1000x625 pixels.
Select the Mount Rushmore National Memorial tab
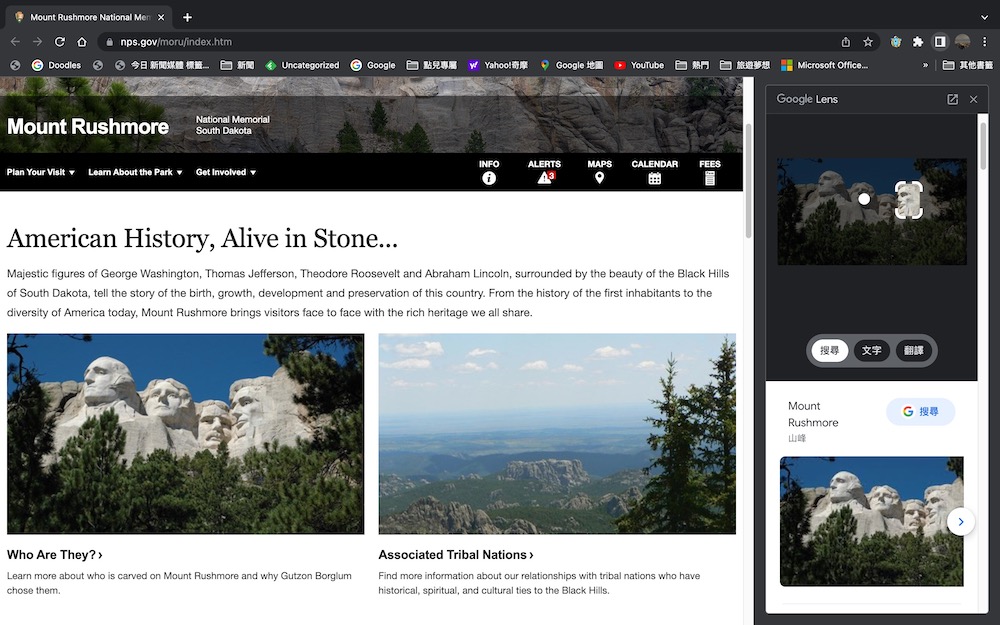coord(88,17)
